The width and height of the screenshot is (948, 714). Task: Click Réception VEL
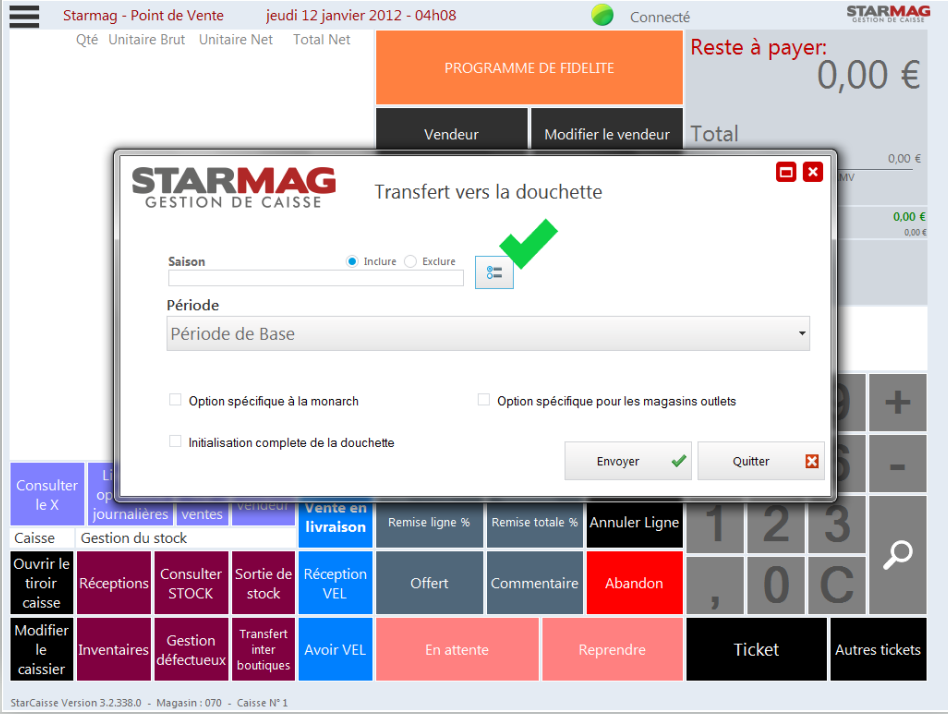pyautogui.click(x=336, y=583)
